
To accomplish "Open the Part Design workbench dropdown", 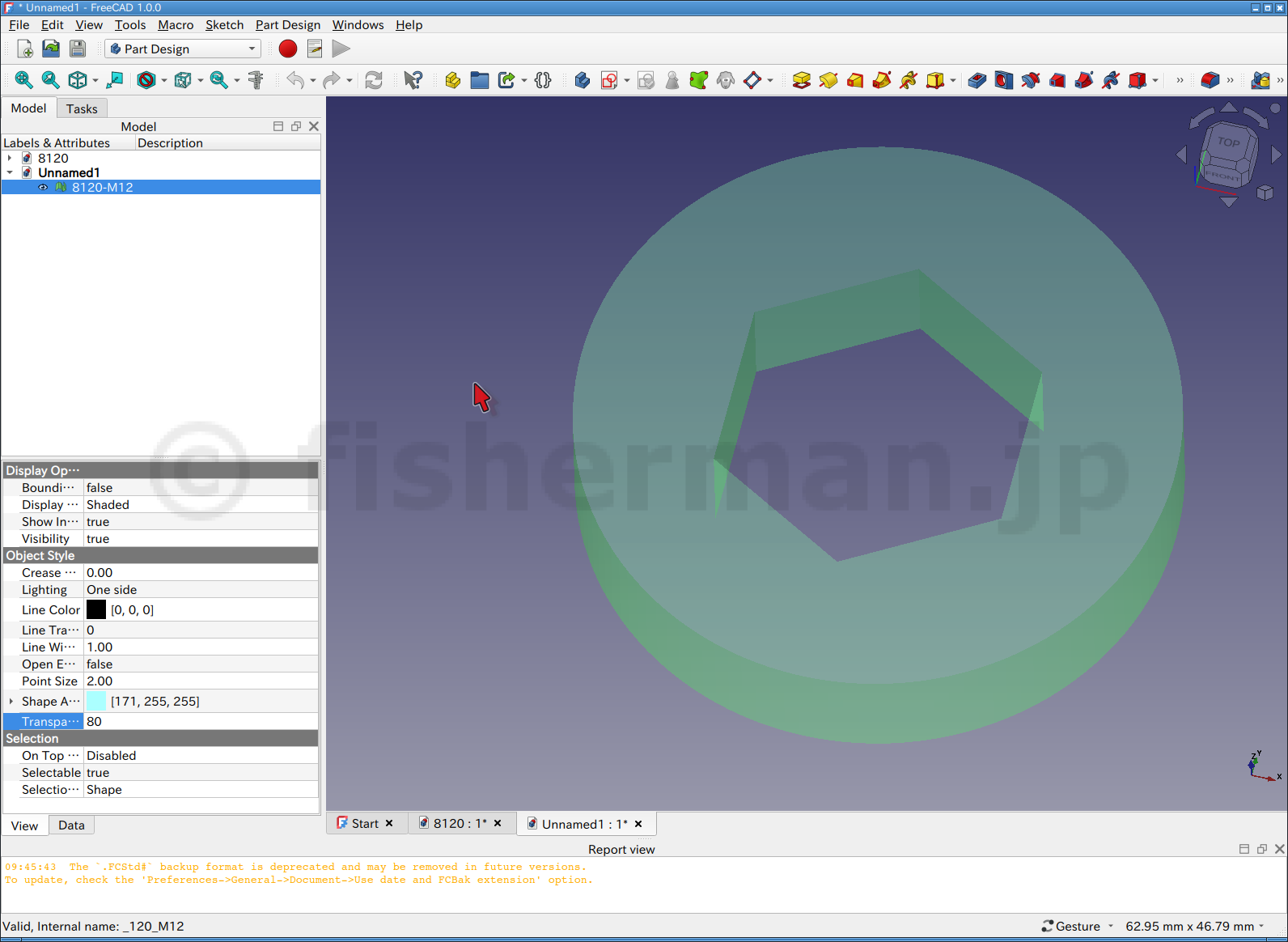I will tap(183, 49).
